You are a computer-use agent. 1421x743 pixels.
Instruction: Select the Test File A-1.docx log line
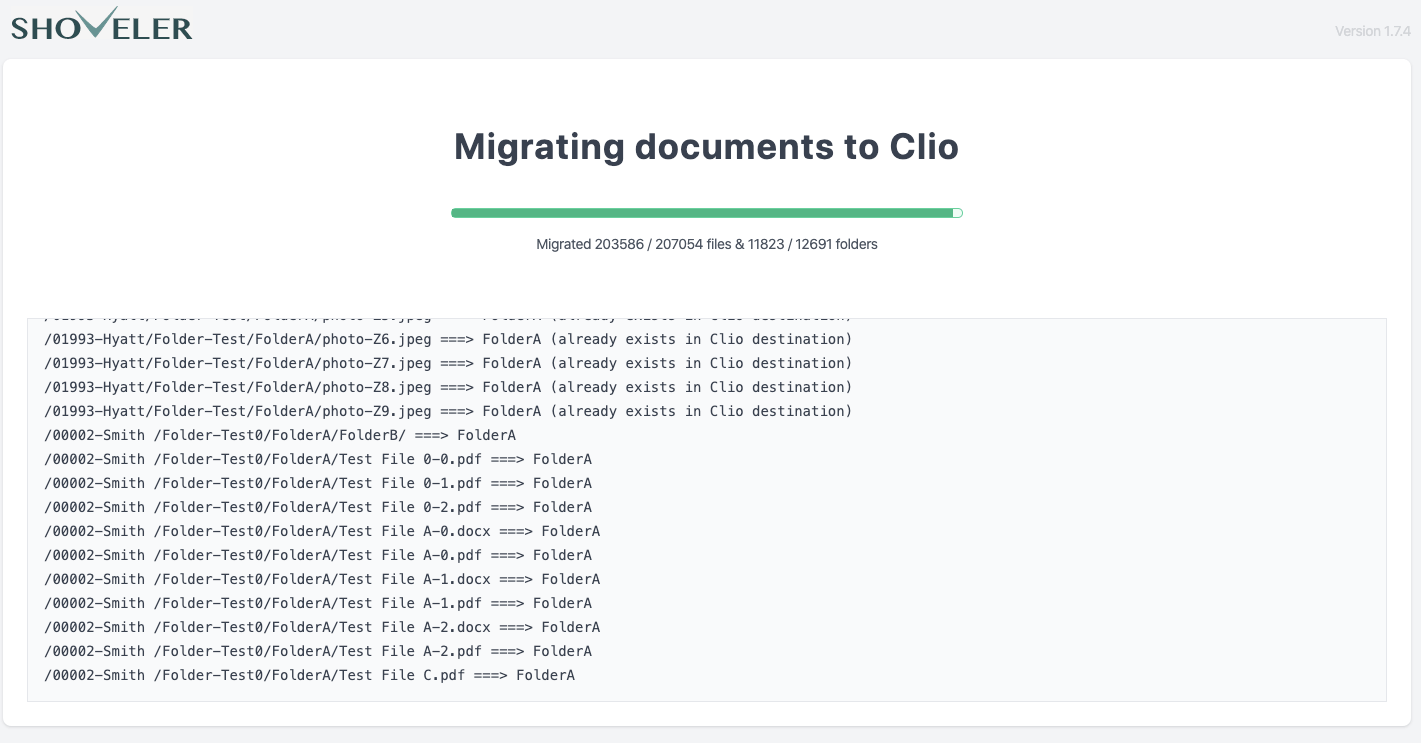click(322, 579)
